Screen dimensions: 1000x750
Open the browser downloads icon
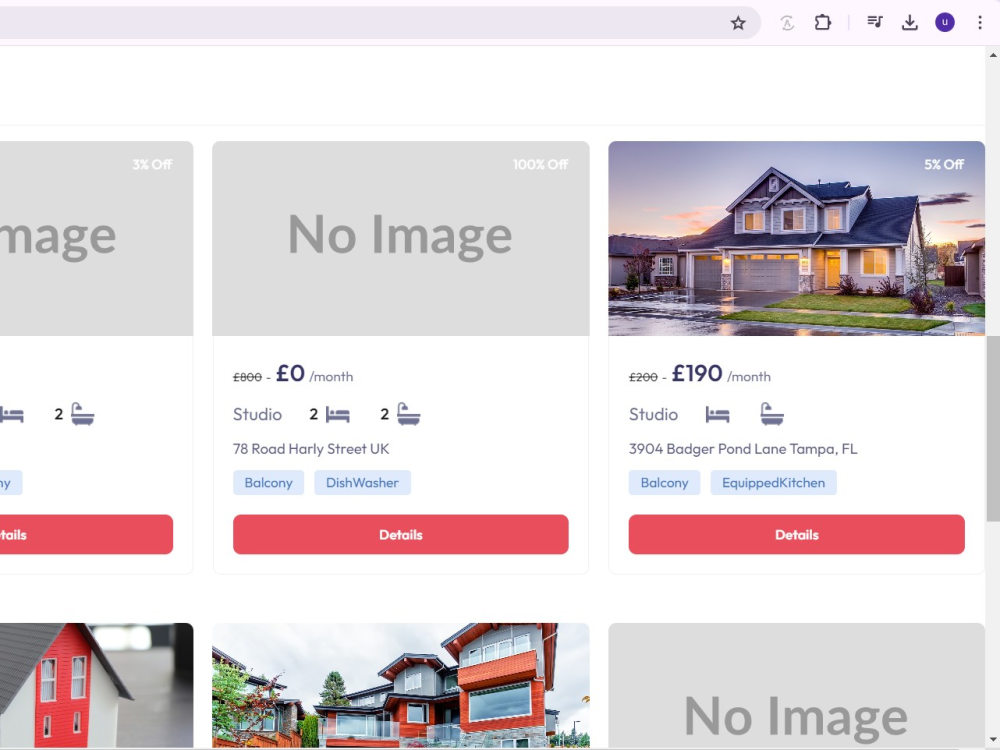[x=910, y=23]
